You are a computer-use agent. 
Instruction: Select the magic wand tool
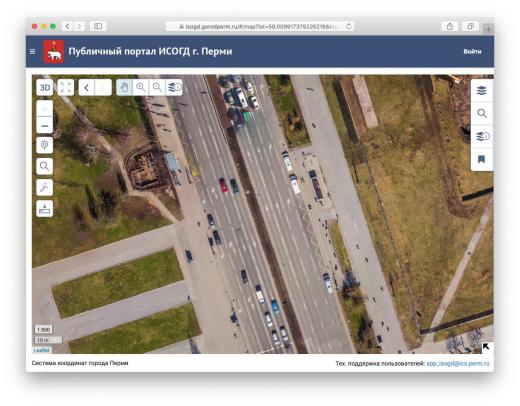(44, 188)
